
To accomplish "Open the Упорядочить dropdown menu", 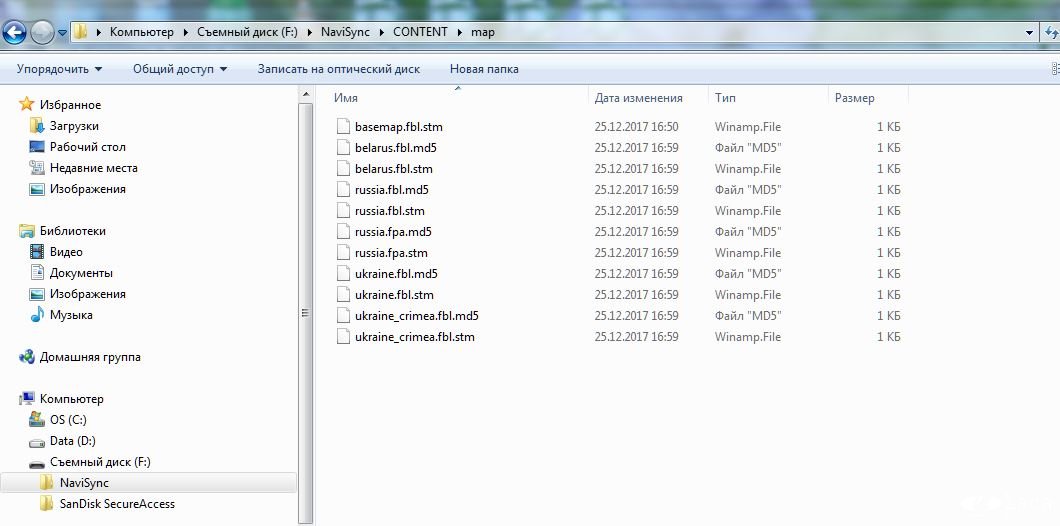I will click(x=59, y=69).
